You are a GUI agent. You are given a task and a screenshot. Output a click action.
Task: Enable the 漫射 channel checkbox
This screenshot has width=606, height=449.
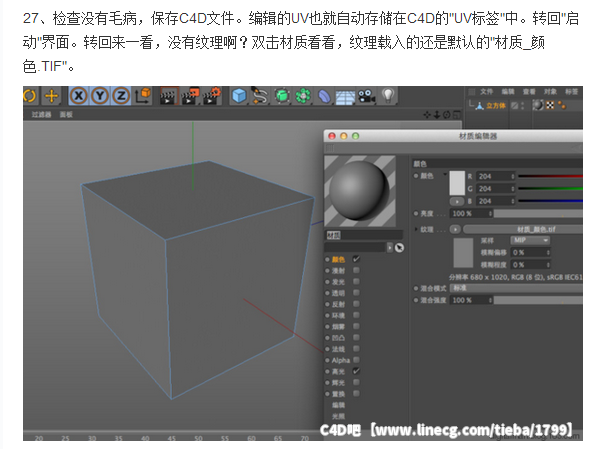(x=356, y=270)
